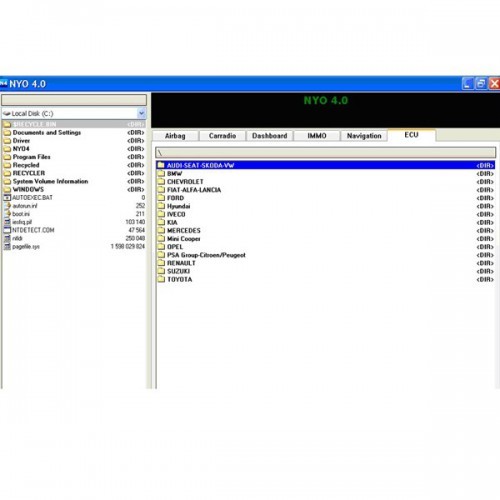The image size is (500, 500).
Task: Click the MERCEDES folder icon
Action: [x=161, y=230]
